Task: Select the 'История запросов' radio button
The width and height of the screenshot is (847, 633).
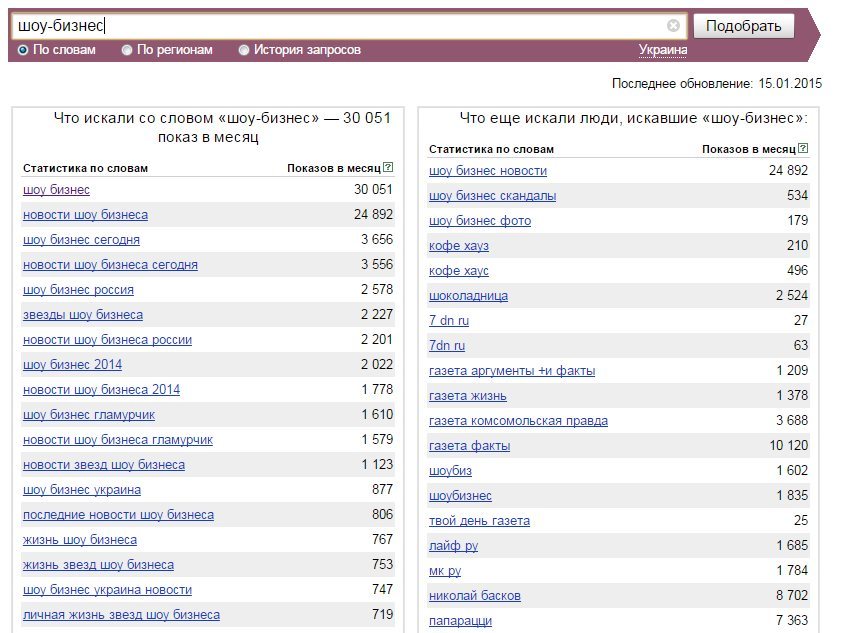Action: tap(244, 50)
